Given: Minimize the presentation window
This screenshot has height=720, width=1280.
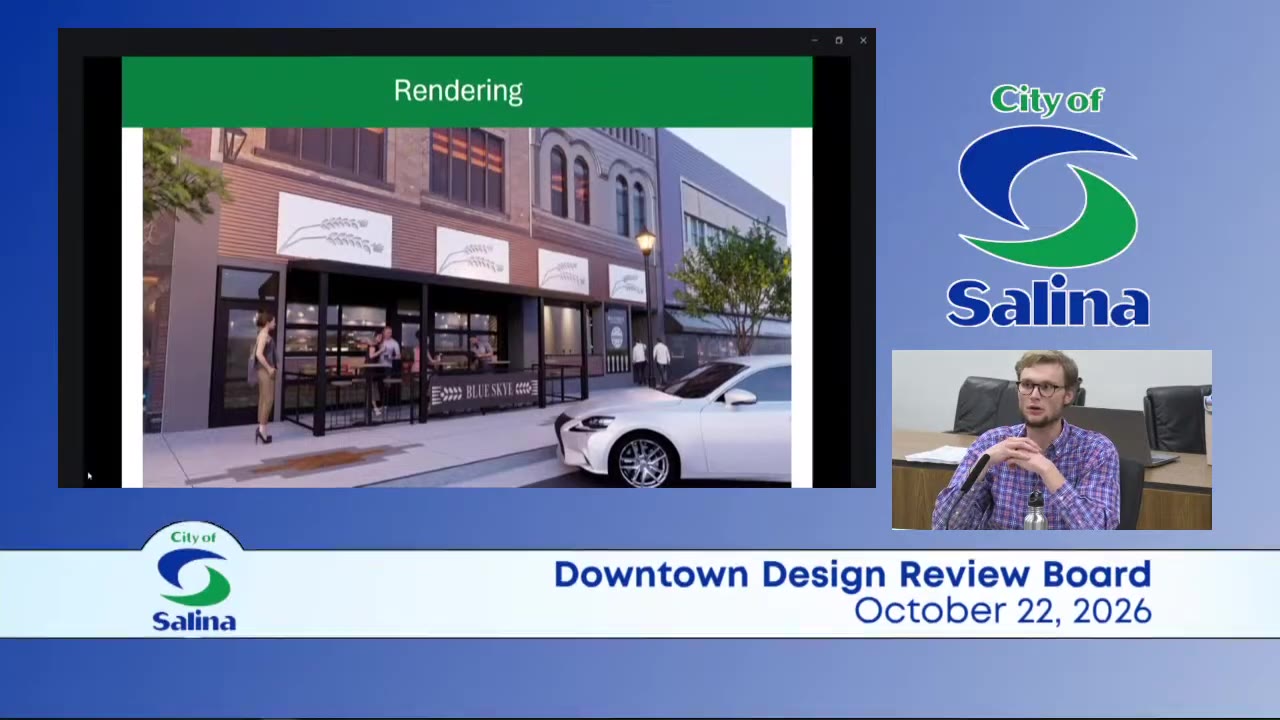Looking at the screenshot, I should pos(814,41).
